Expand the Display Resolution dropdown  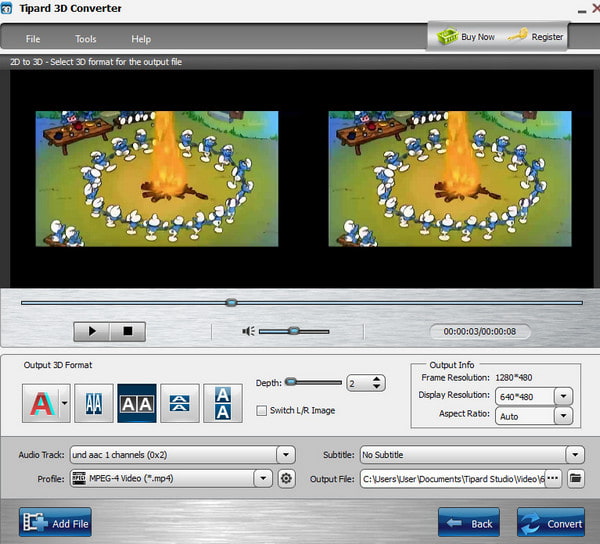pos(563,396)
